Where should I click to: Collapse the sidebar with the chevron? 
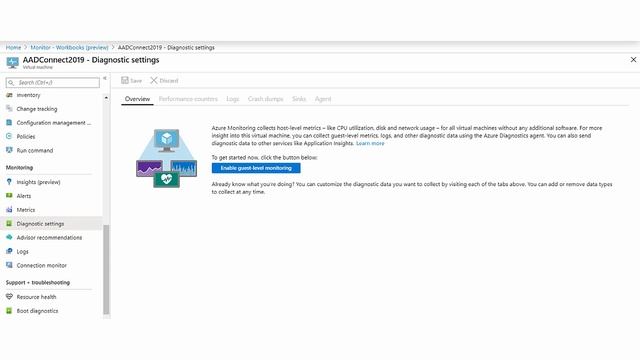tap(105, 78)
